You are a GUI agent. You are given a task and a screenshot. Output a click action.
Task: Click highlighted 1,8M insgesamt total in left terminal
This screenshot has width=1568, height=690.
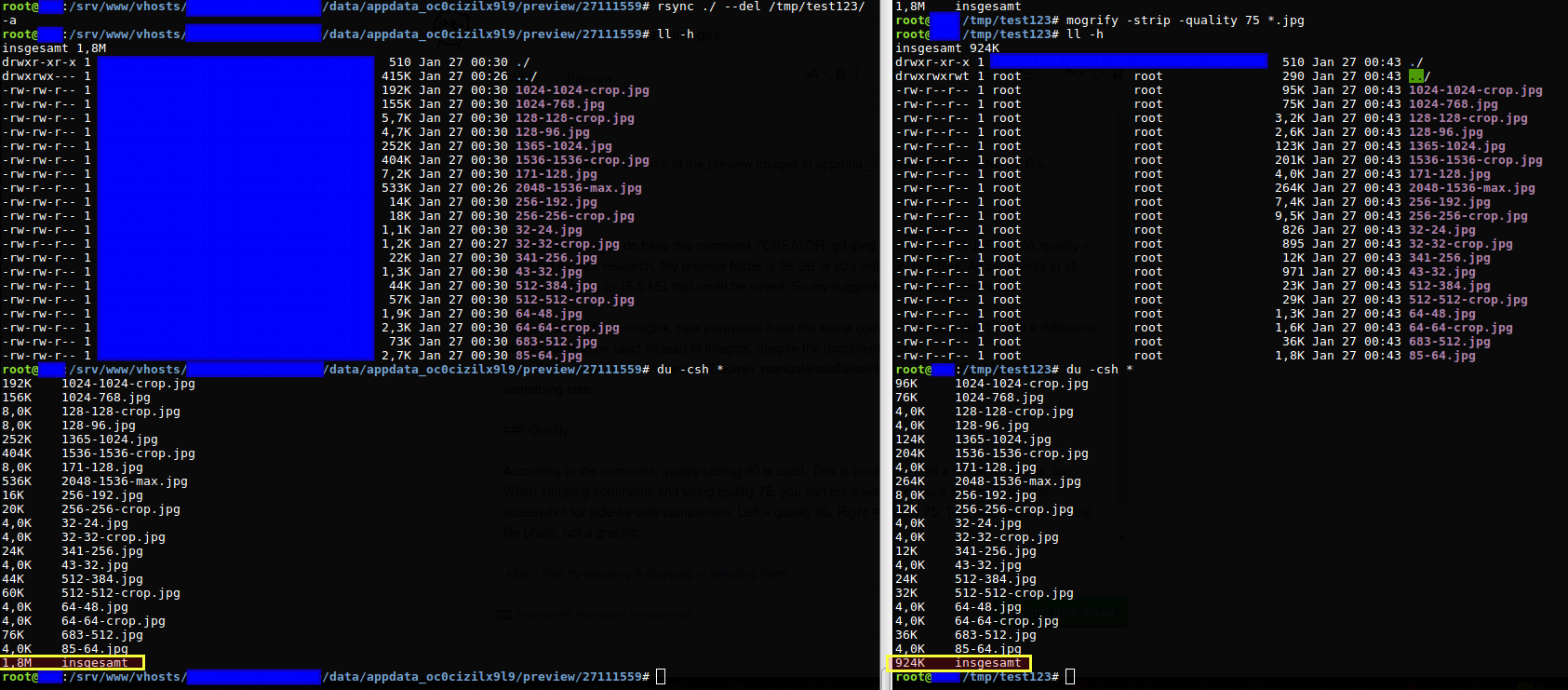click(72, 663)
